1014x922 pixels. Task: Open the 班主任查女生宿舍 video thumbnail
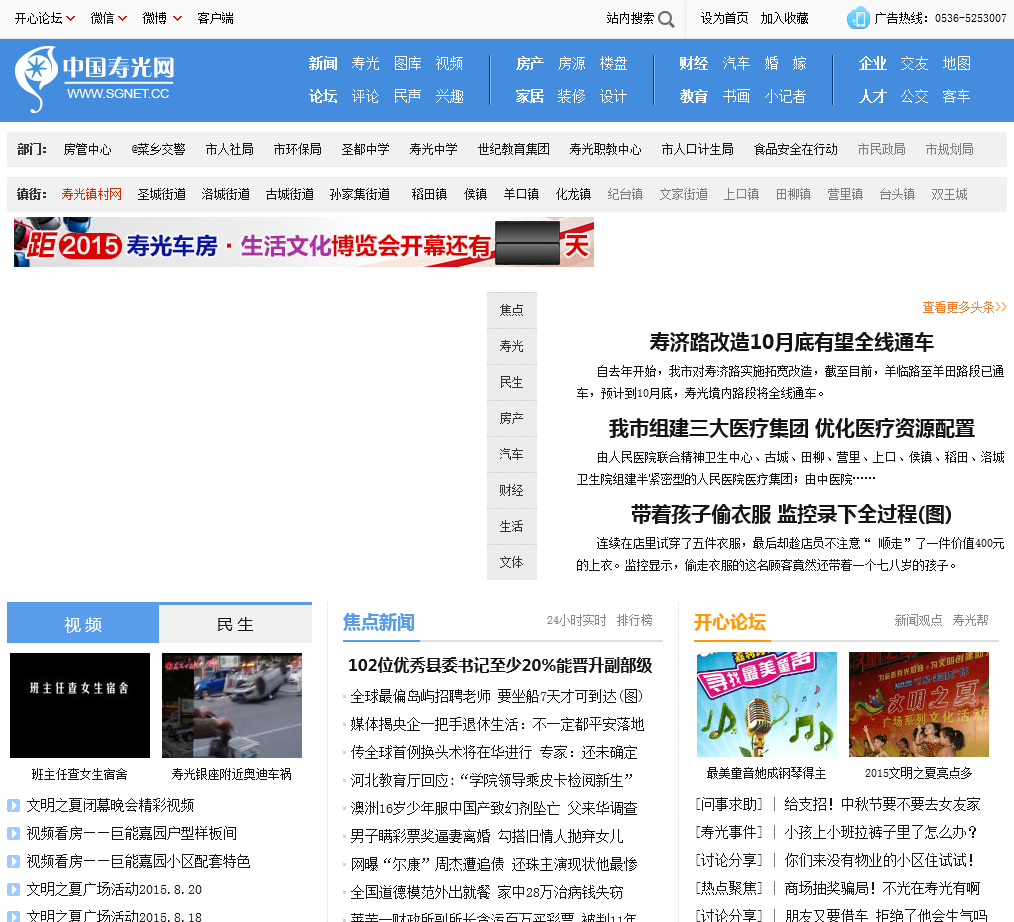click(x=80, y=705)
